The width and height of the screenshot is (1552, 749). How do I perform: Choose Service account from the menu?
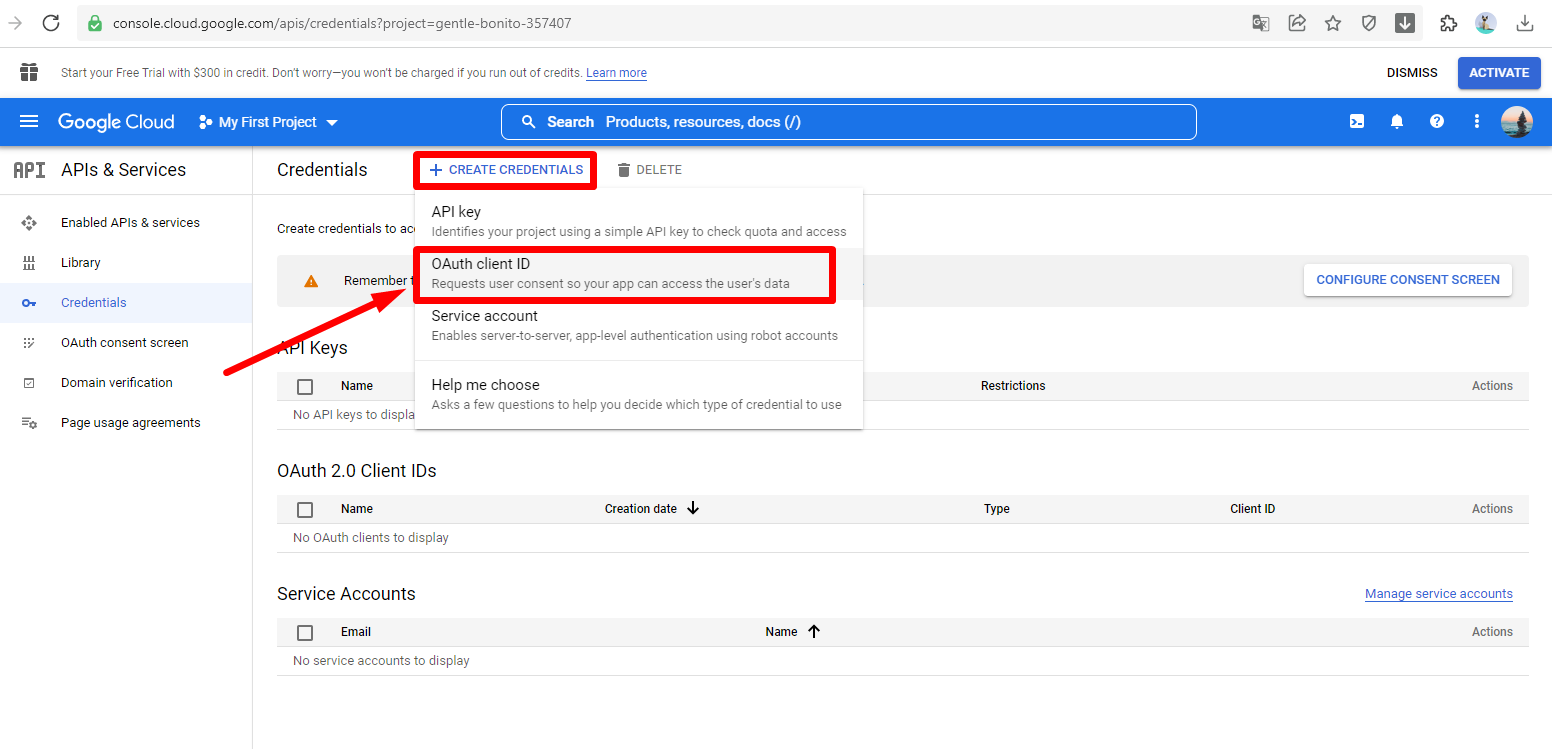[634, 325]
